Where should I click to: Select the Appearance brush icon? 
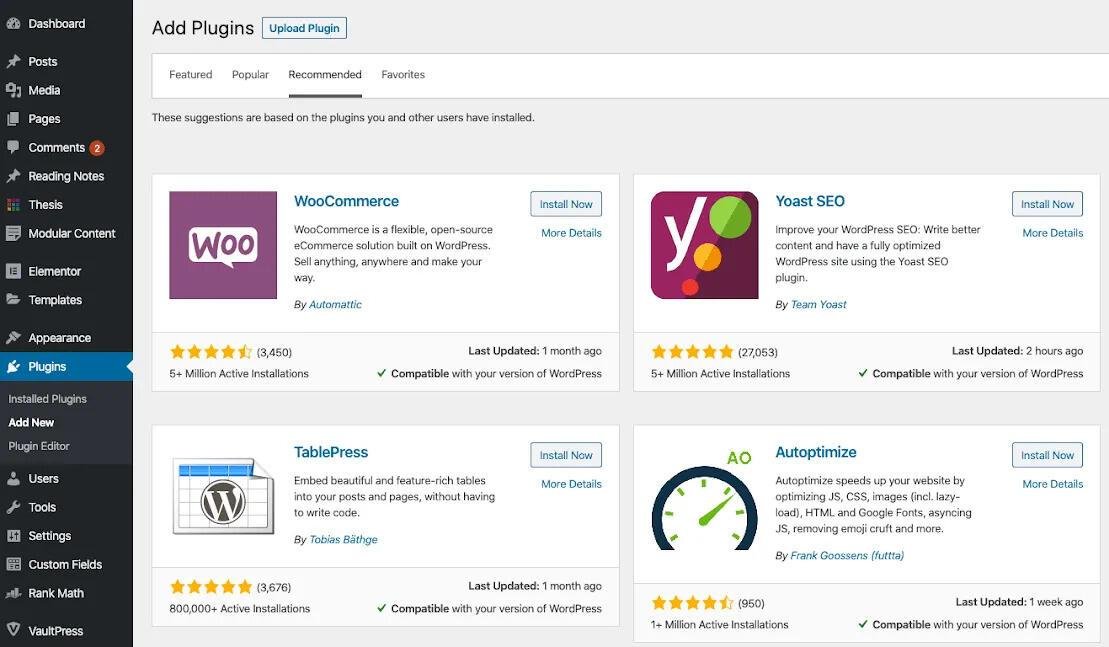(13, 336)
